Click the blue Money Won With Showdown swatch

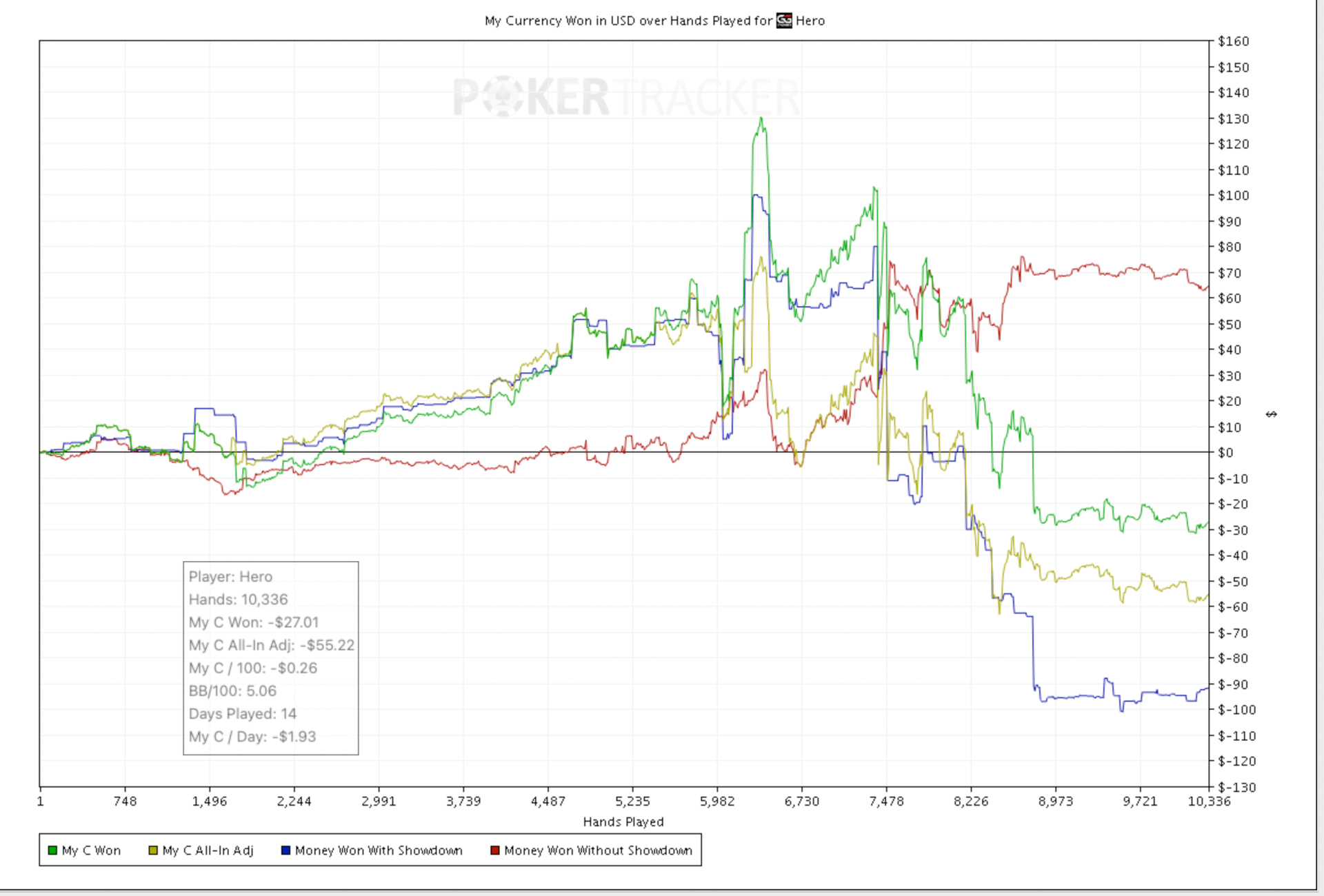[x=285, y=851]
